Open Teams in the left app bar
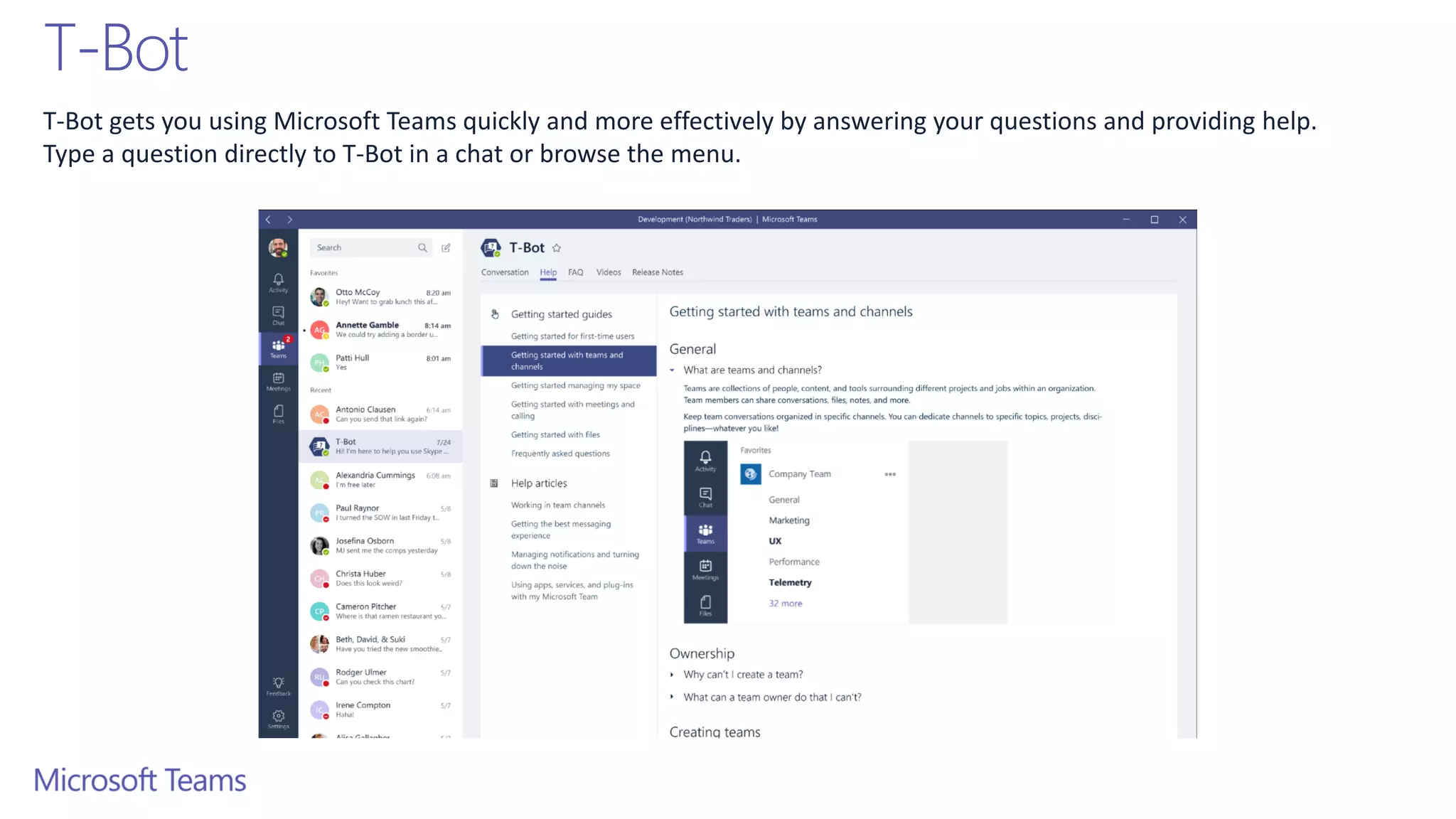This screenshot has width=1456, height=819. pyautogui.click(x=278, y=348)
